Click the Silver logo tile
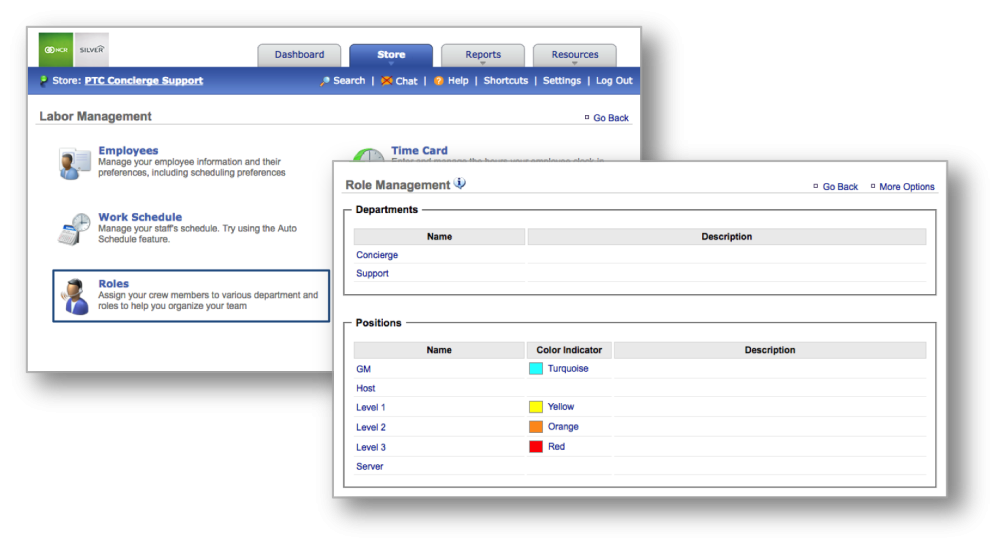The width and height of the screenshot is (1000, 548). [x=92, y=50]
